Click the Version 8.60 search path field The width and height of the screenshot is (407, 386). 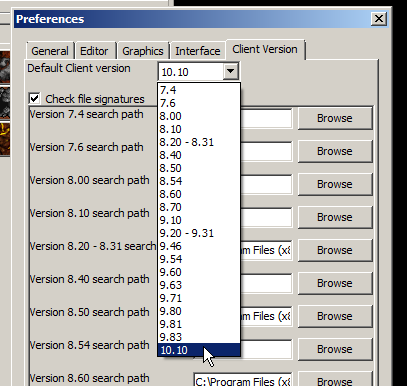(x=243, y=380)
